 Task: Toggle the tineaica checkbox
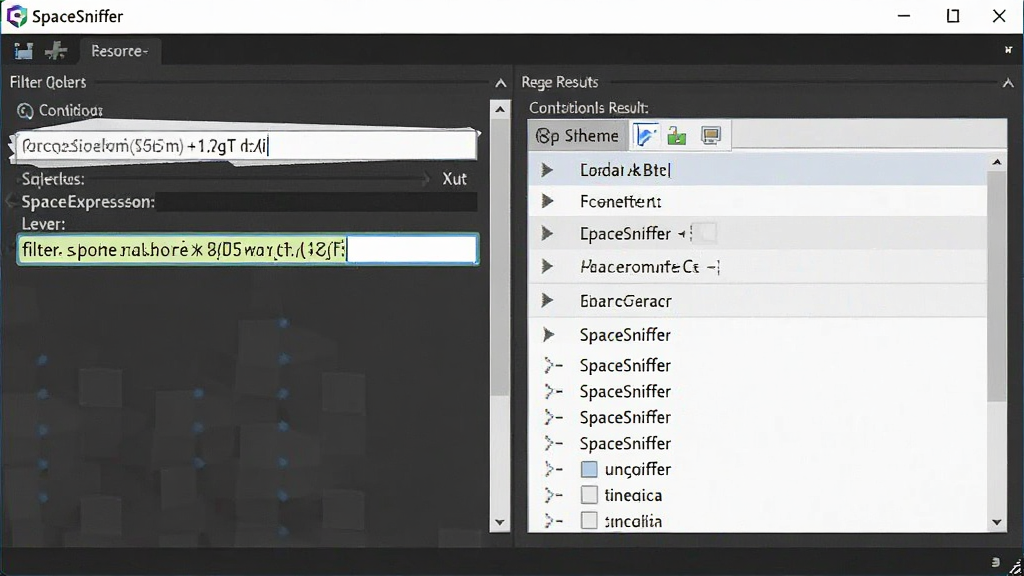(589, 495)
